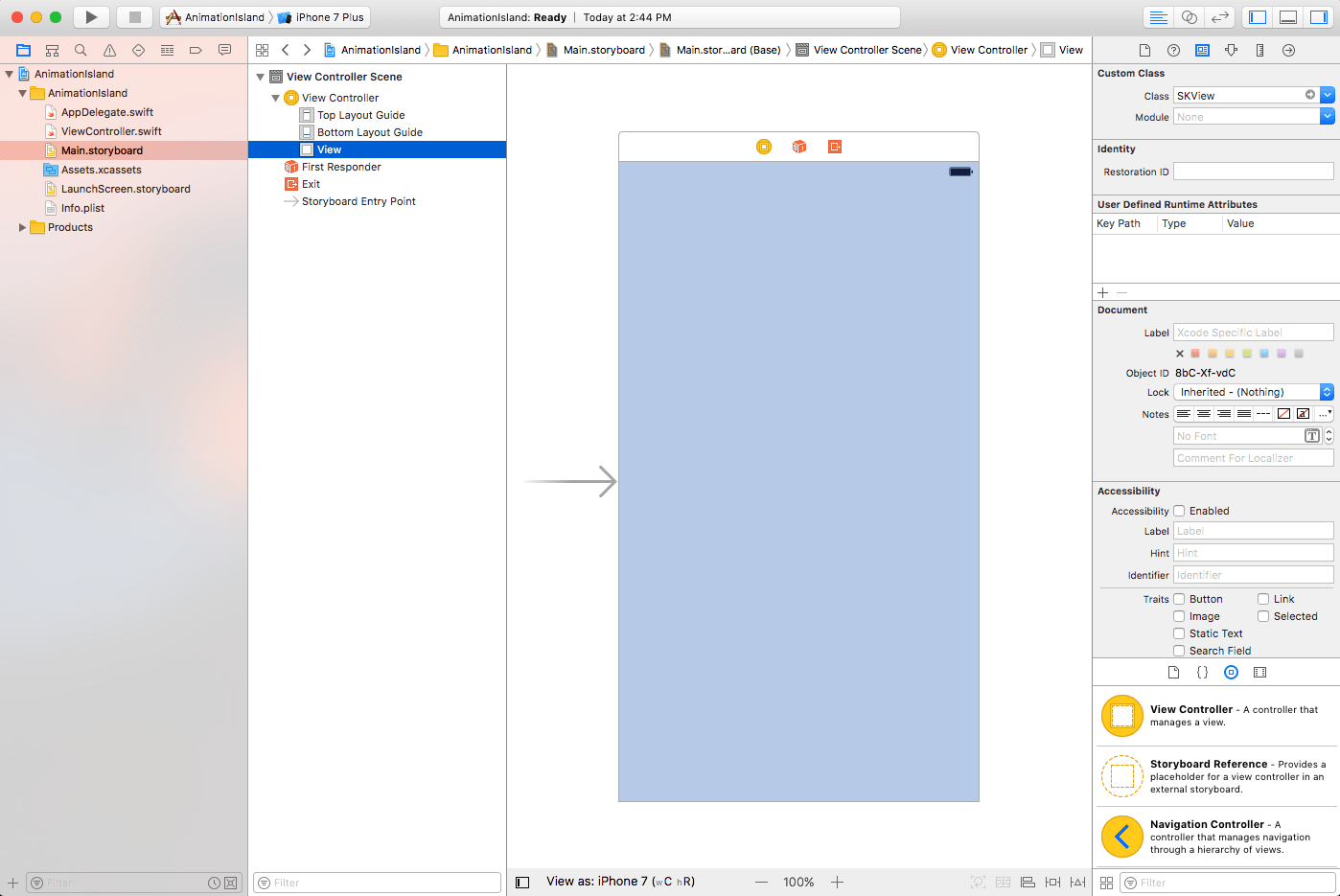This screenshot has width=1340, height=896.
Task: Toggle the document outline sidebar button
Action: (x=522, y=882)
